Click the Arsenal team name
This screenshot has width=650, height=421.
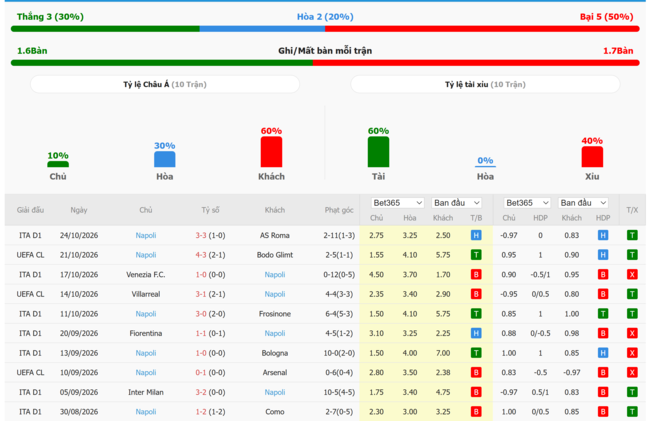[275, 373]
